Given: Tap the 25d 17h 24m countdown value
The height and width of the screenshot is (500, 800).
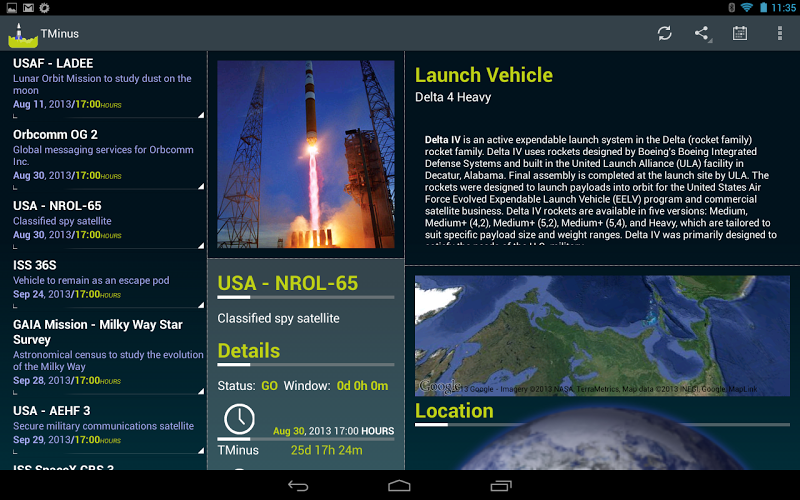Looking at the screenshot, I should pos(327,450).
